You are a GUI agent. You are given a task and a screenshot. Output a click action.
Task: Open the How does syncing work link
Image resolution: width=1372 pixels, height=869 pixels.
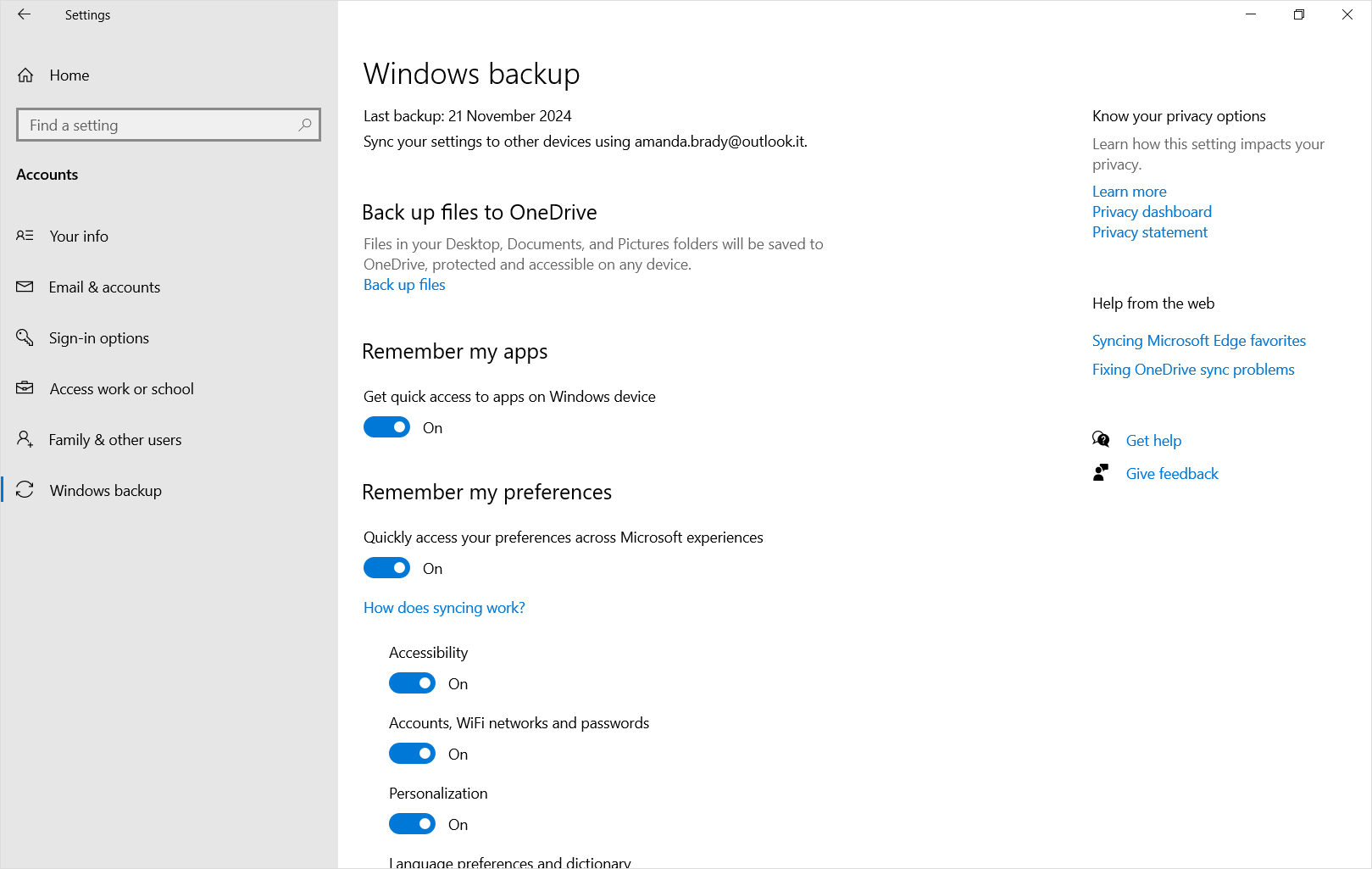(x=443, y=607)
